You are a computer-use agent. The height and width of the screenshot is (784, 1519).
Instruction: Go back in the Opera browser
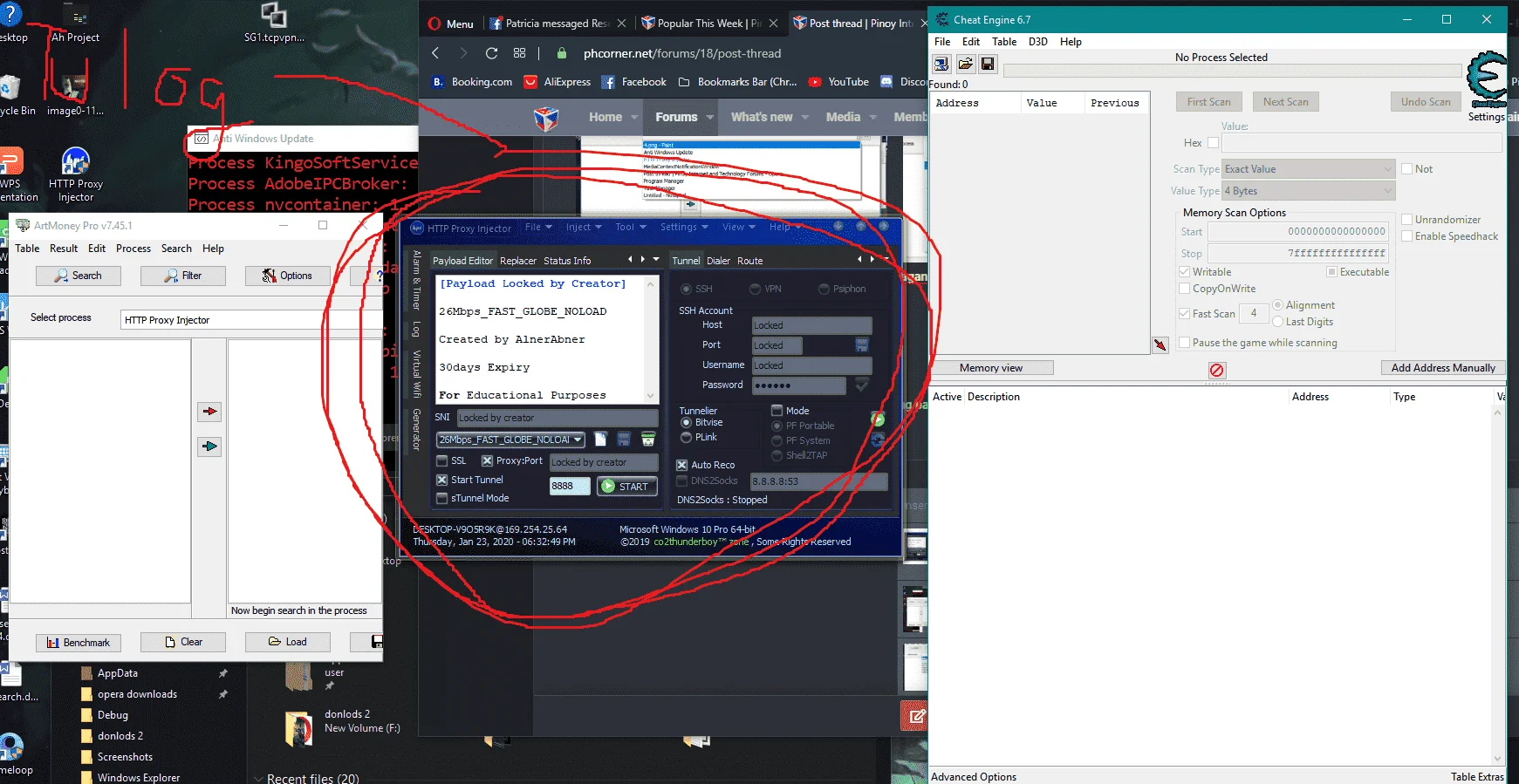tap(435, 53)
